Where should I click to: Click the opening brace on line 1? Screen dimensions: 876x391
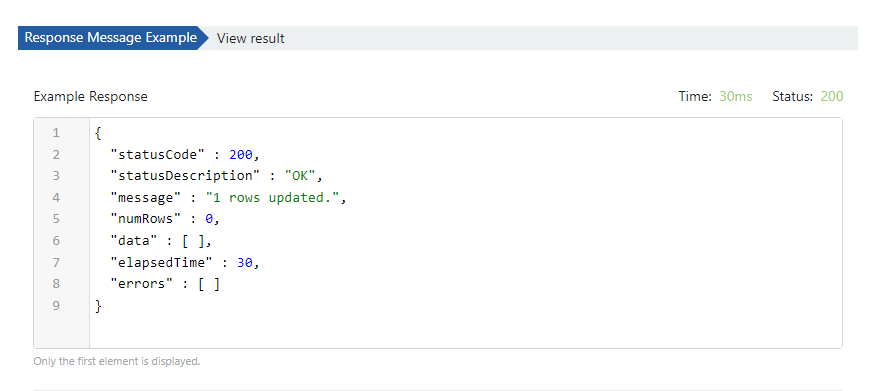click(x=99, y=133)
